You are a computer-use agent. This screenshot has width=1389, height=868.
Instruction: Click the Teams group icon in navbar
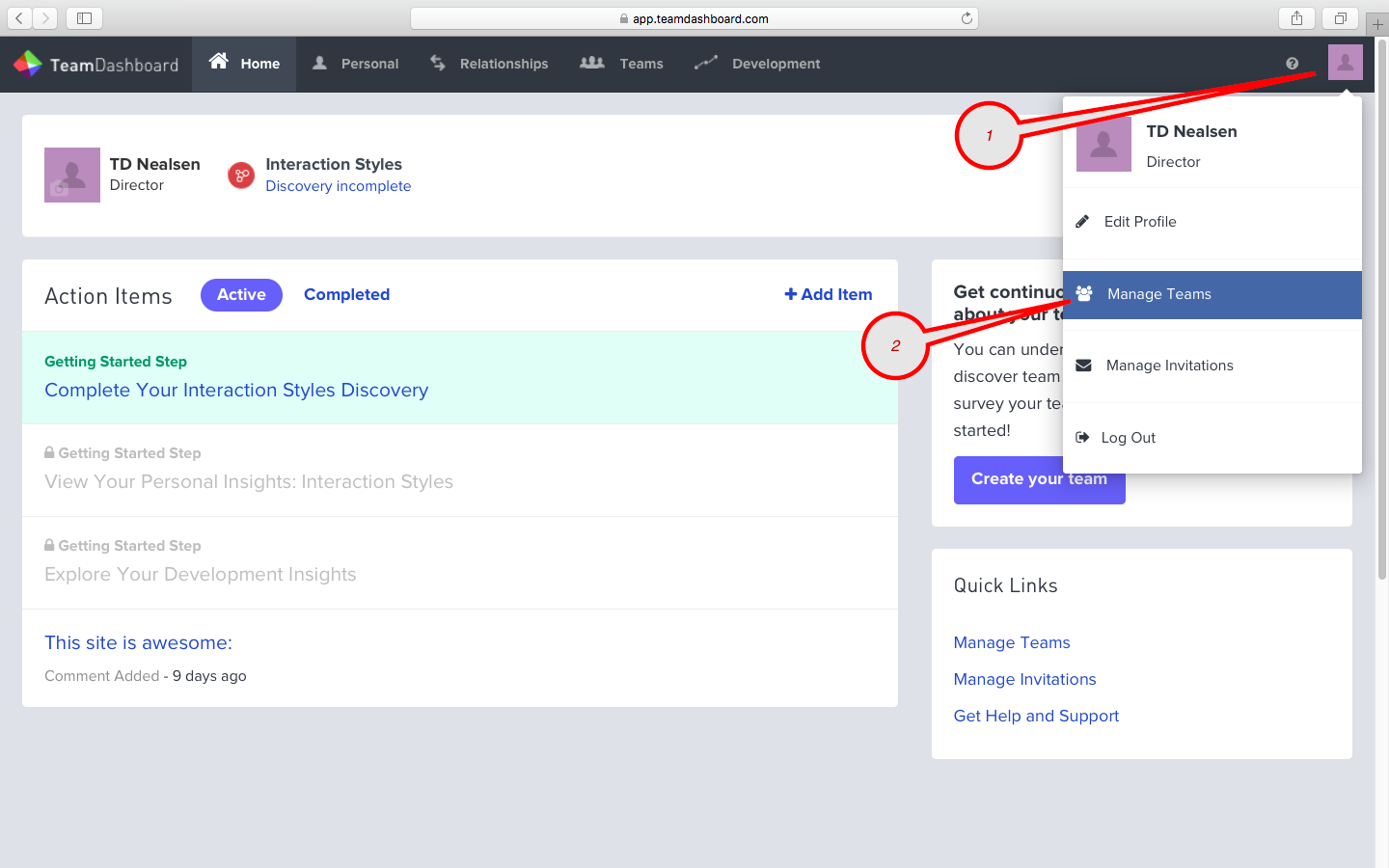pyautogui.click(x=592, y=63)
